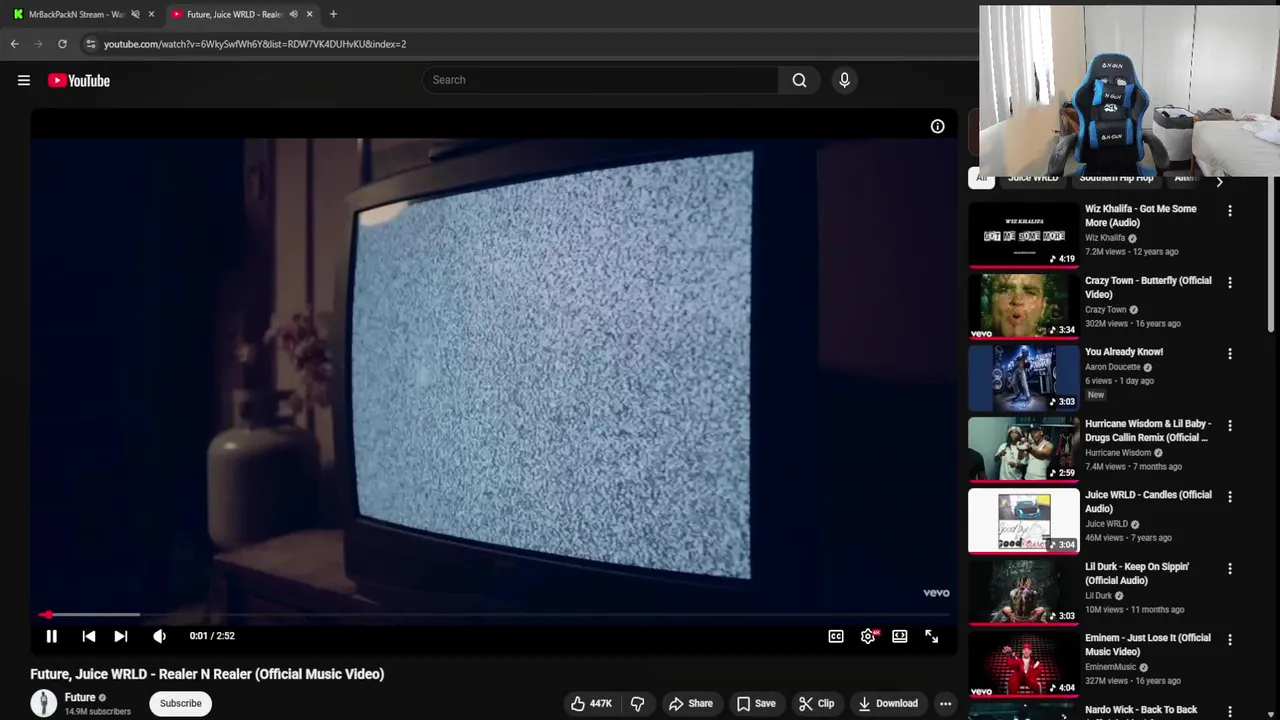The image size is (1280, 720).
Task: Go to YouTube home via logo
Action: pos(79,81)
